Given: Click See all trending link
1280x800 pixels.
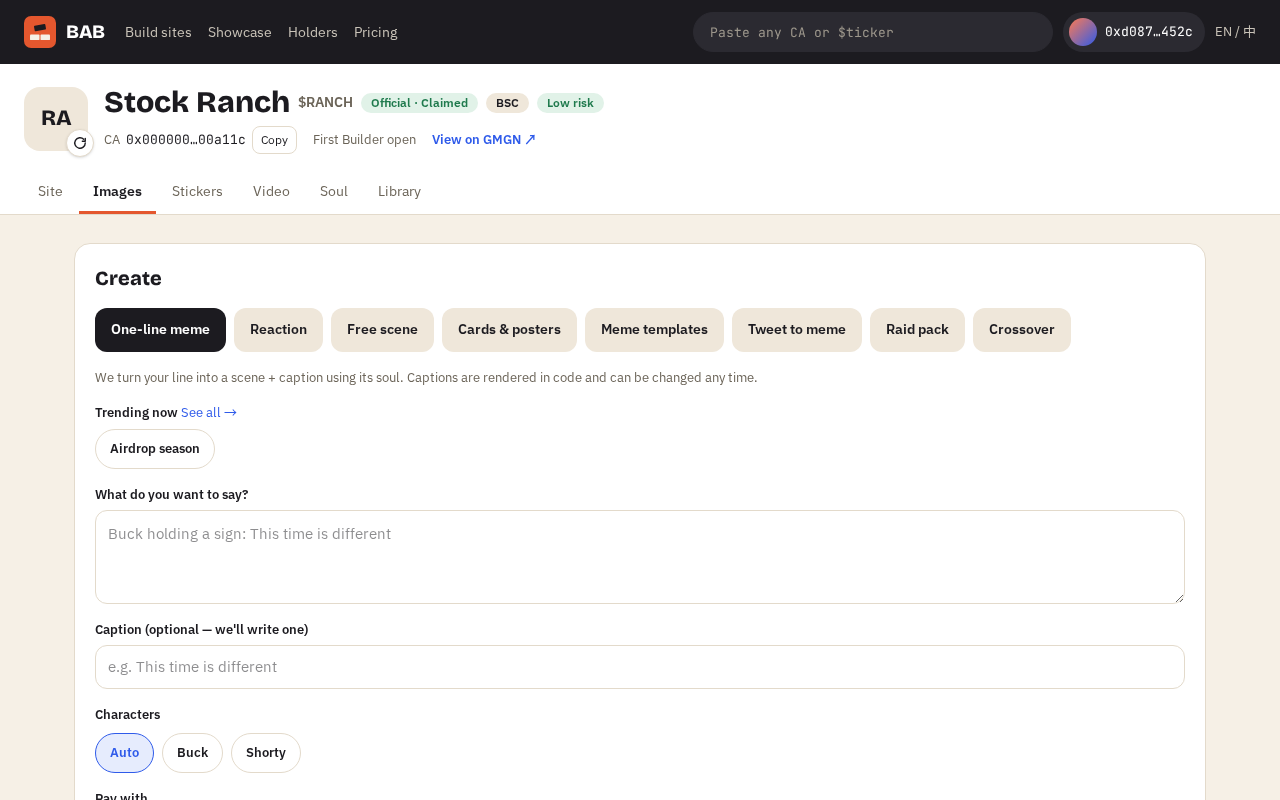Looking at the screenshot, I should coord(209,412).
